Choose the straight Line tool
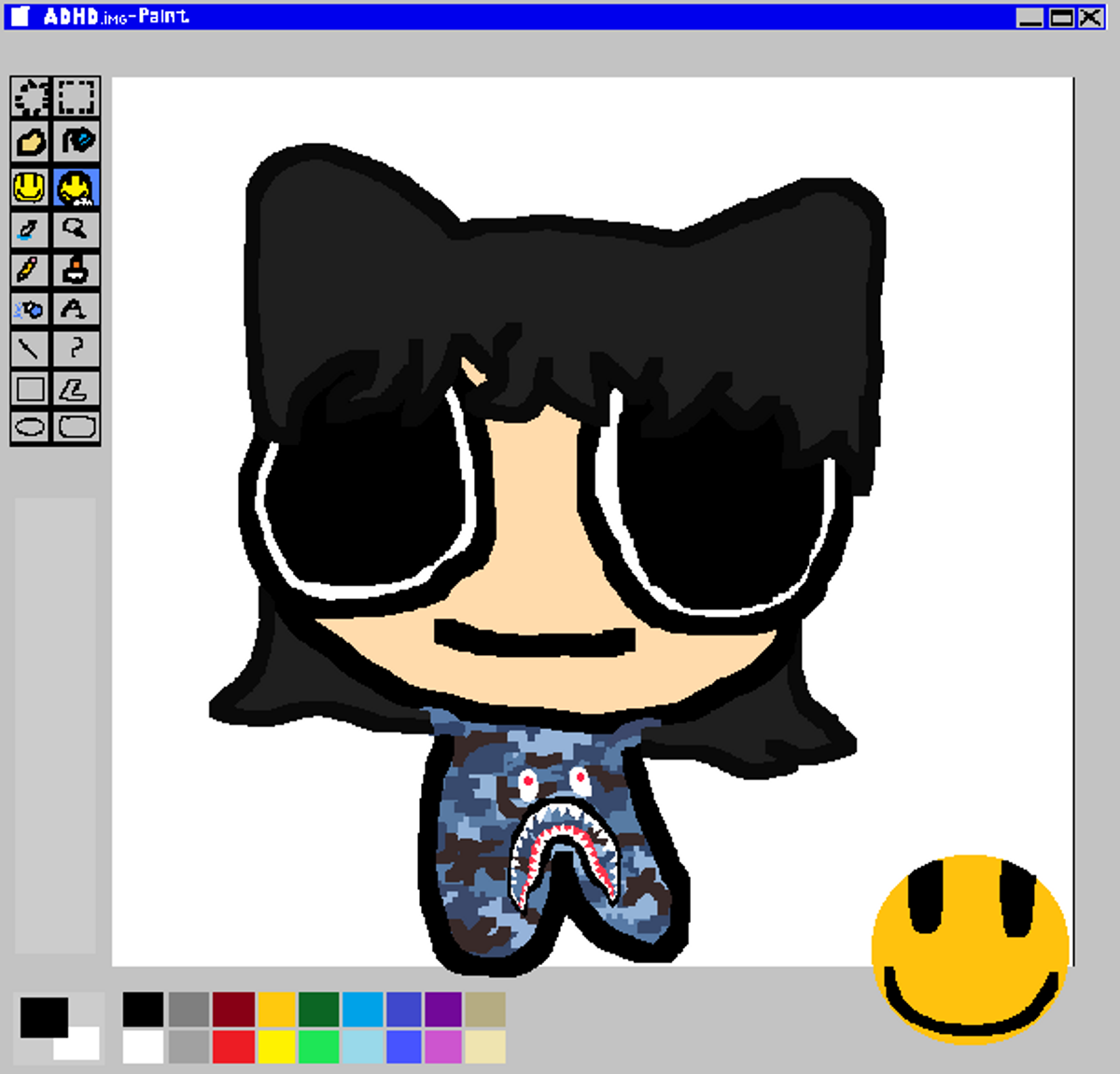The image size is (1120, 1074). tap(31, 349)
